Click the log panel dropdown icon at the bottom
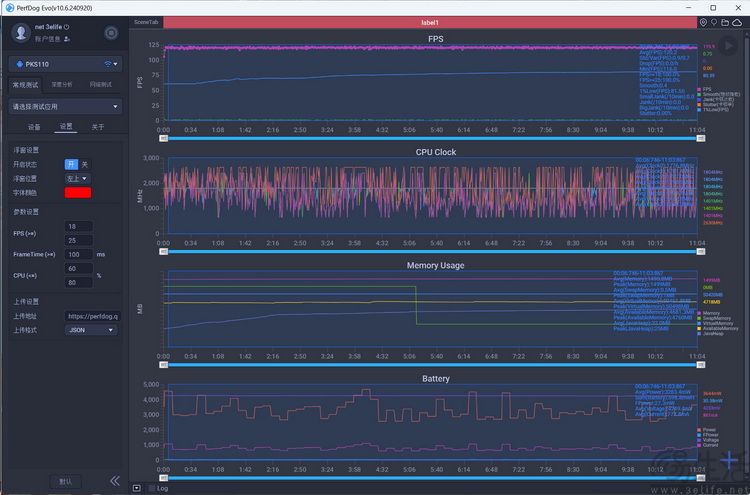The image size is (750, 495). point(137,488)
